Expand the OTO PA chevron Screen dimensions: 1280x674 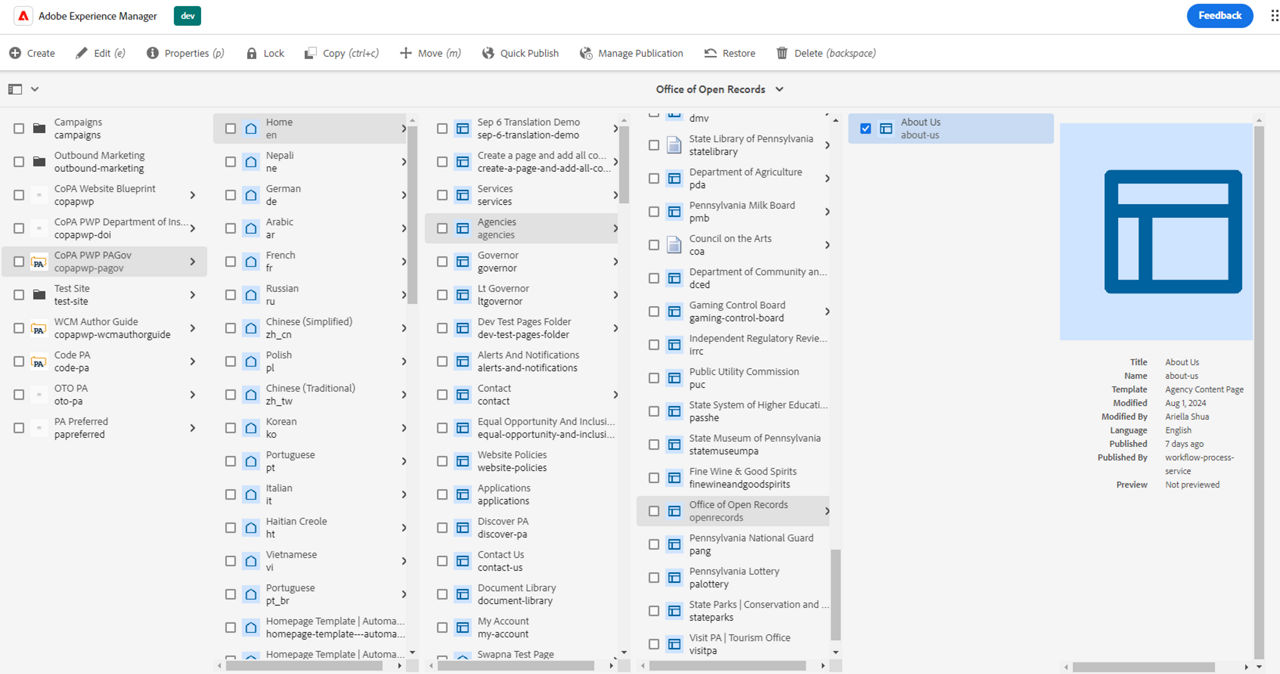pyautogui.click(x=193, y=395)
